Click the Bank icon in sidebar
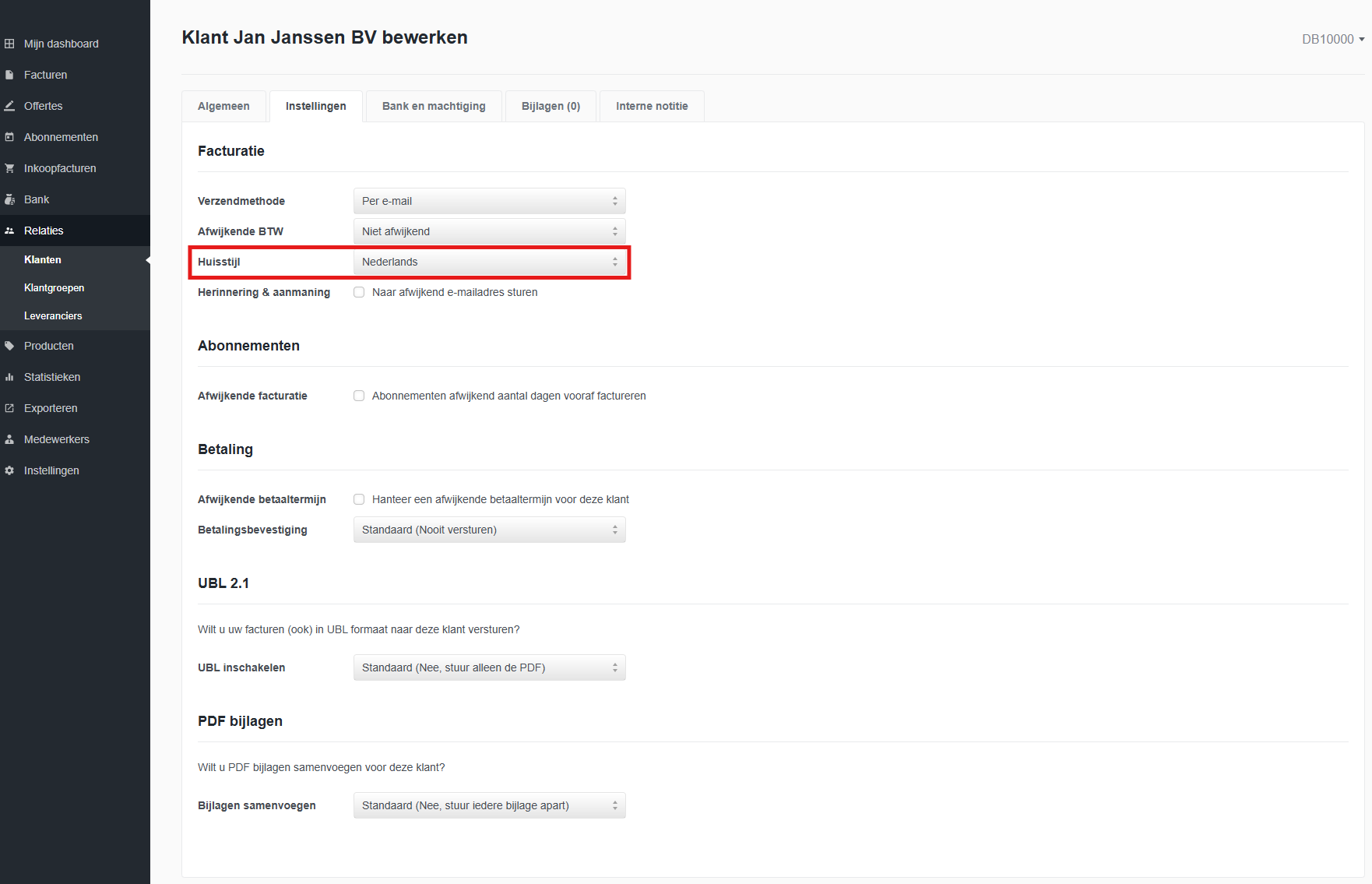Image resolution: width=1372 pixels, height=884 pixels. 9,199
